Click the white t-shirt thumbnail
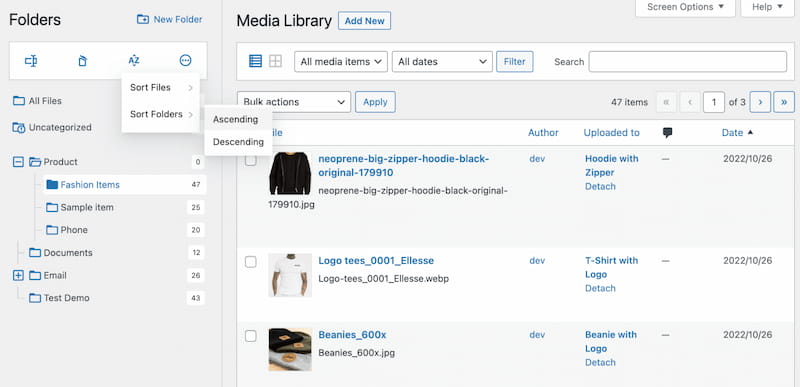 pyautogui.click(x=290, y=275)
